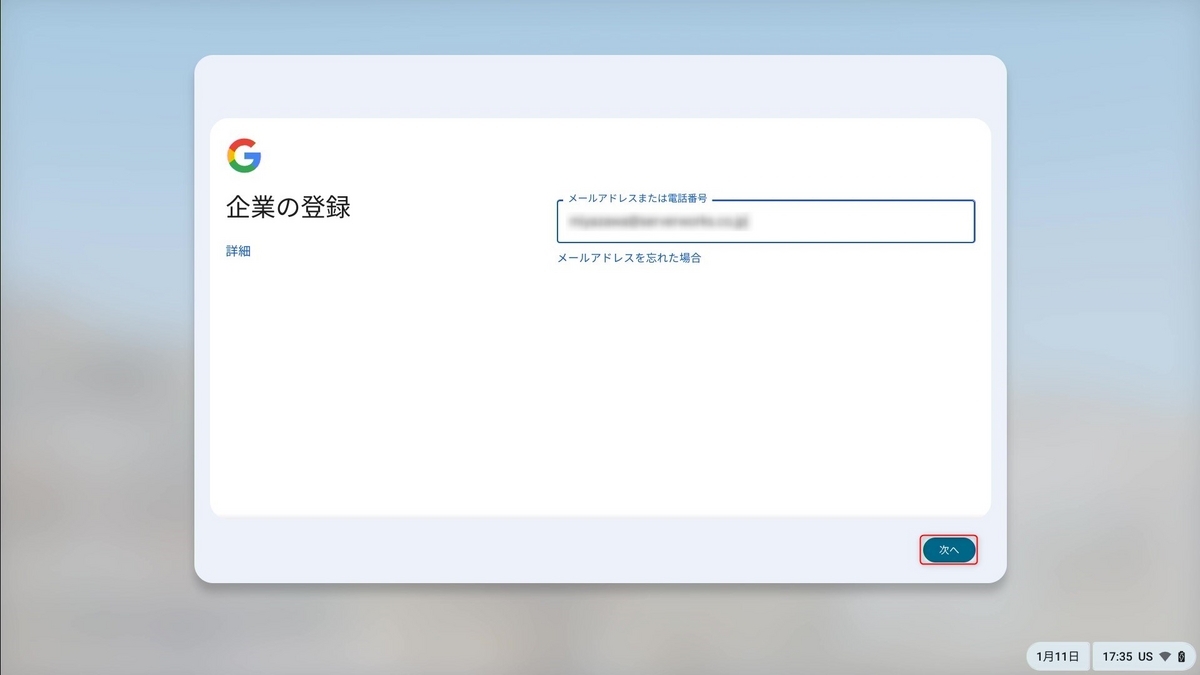Open the status tray showing 17:35
This screenshot has height=675, width=1200.
pos(1143,657)
